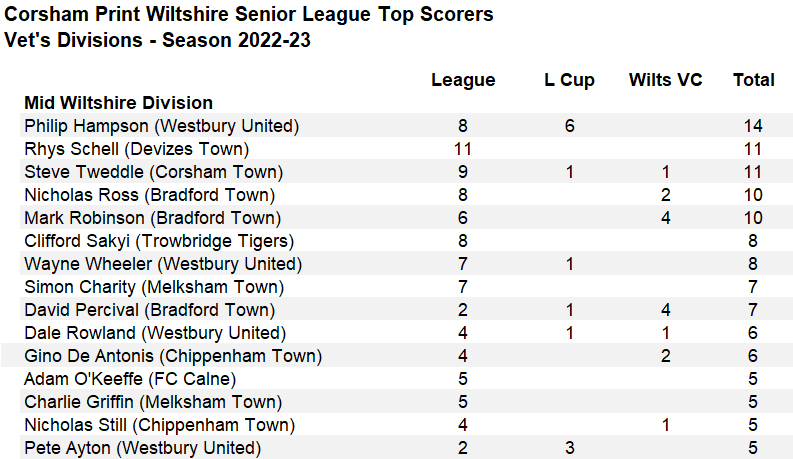Click the Total column header
The height and width of the screenshot is (459, 793).
[754, 80]
